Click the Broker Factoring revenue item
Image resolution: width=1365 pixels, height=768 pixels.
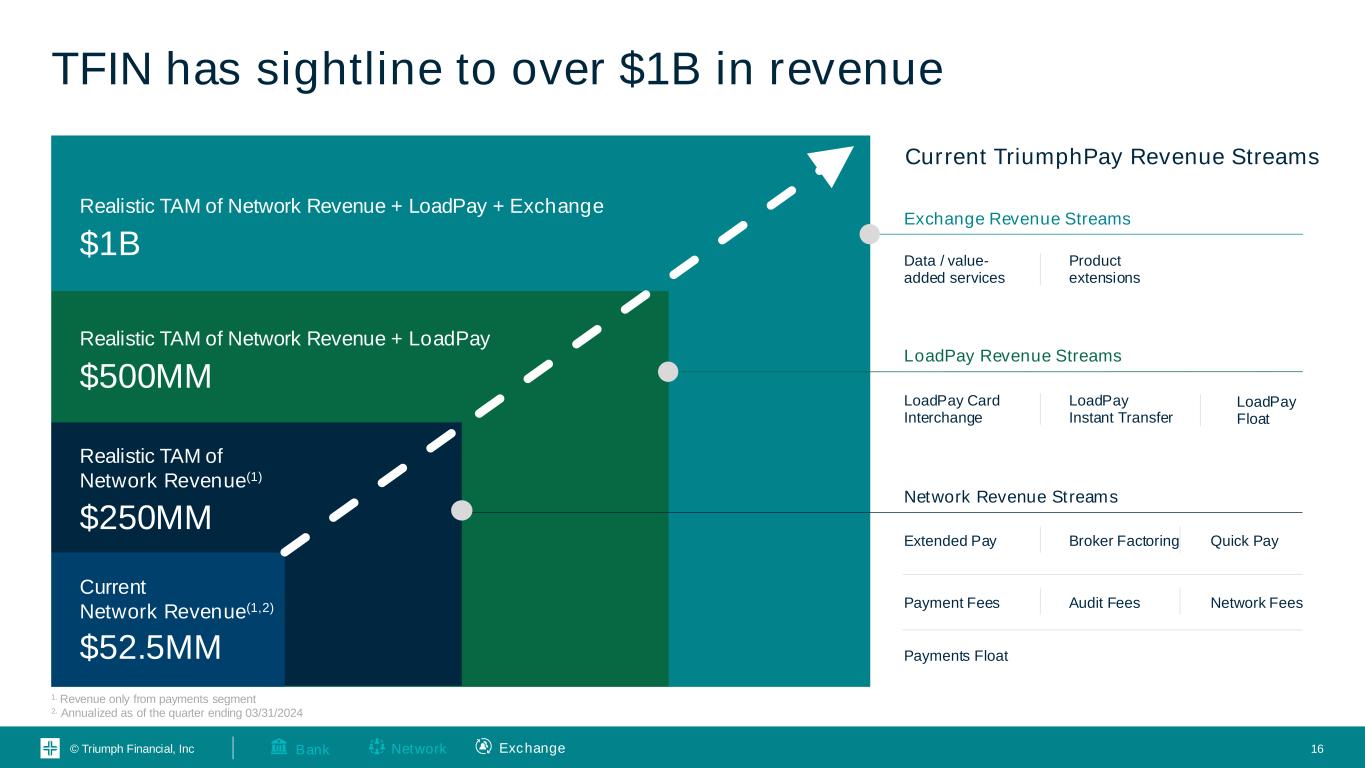click(1123, 541)
